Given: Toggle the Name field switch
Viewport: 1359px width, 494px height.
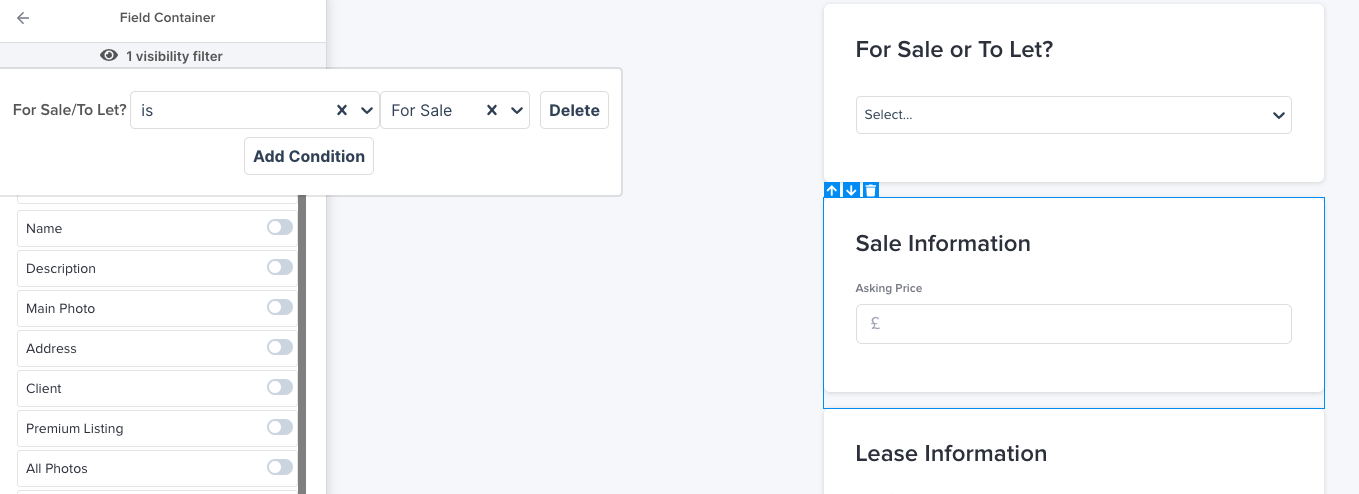Looking at the screenshot, I should tap(280, 228).
